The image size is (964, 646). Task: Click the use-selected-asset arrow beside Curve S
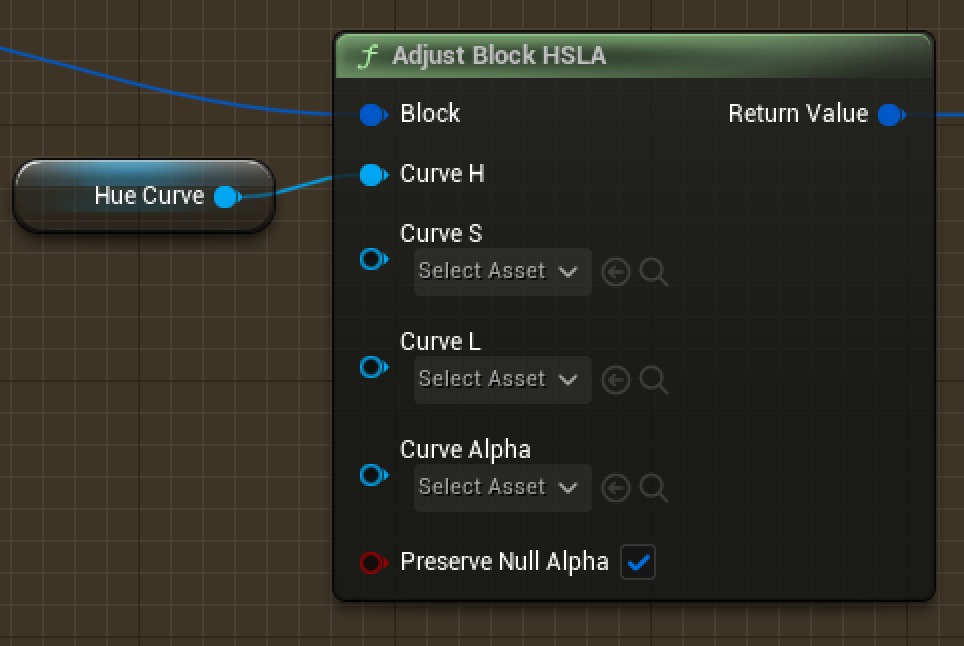(616, 271)
